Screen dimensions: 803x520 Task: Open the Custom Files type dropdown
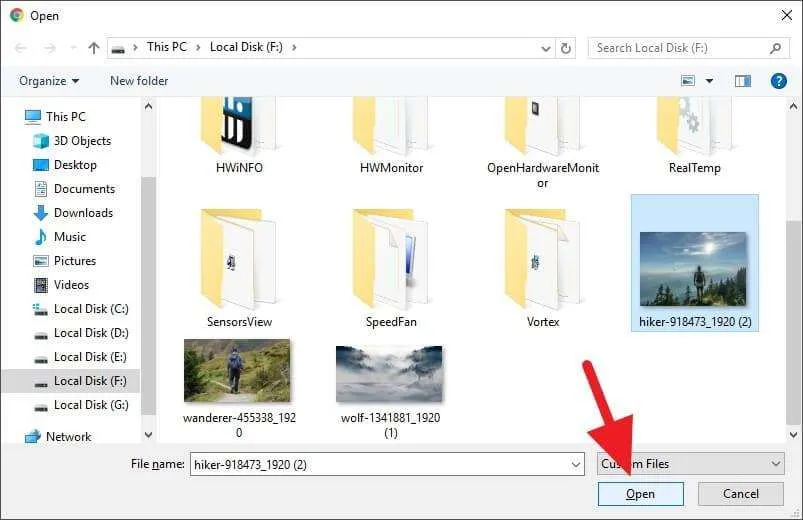tap(690, 464)
